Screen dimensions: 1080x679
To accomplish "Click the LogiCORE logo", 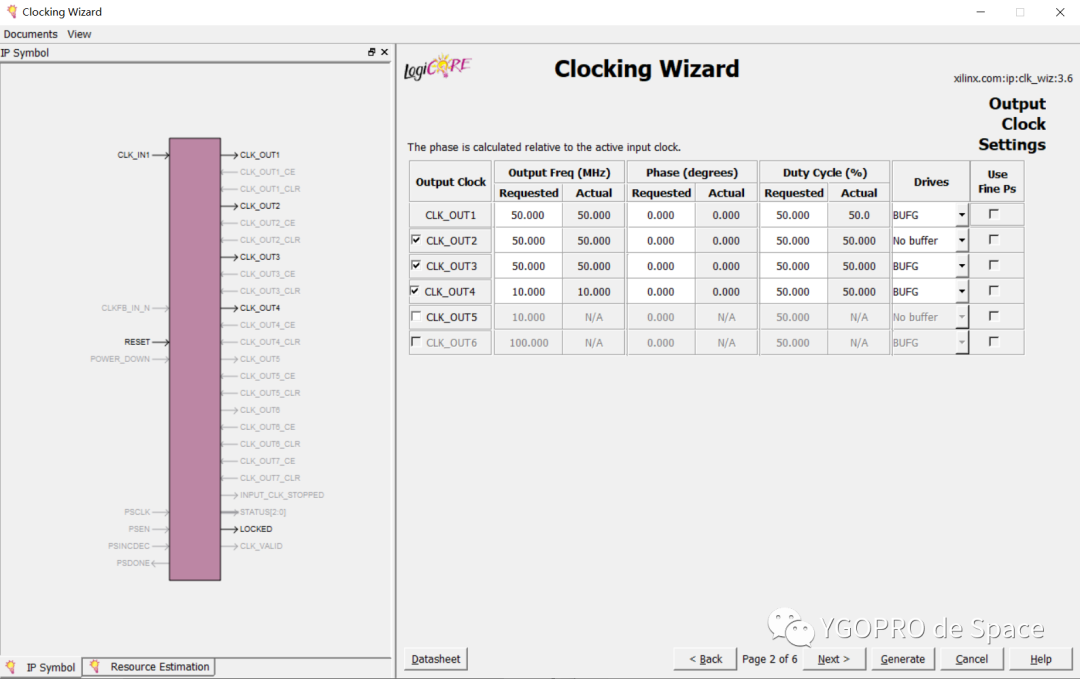I will pos(437,67).
